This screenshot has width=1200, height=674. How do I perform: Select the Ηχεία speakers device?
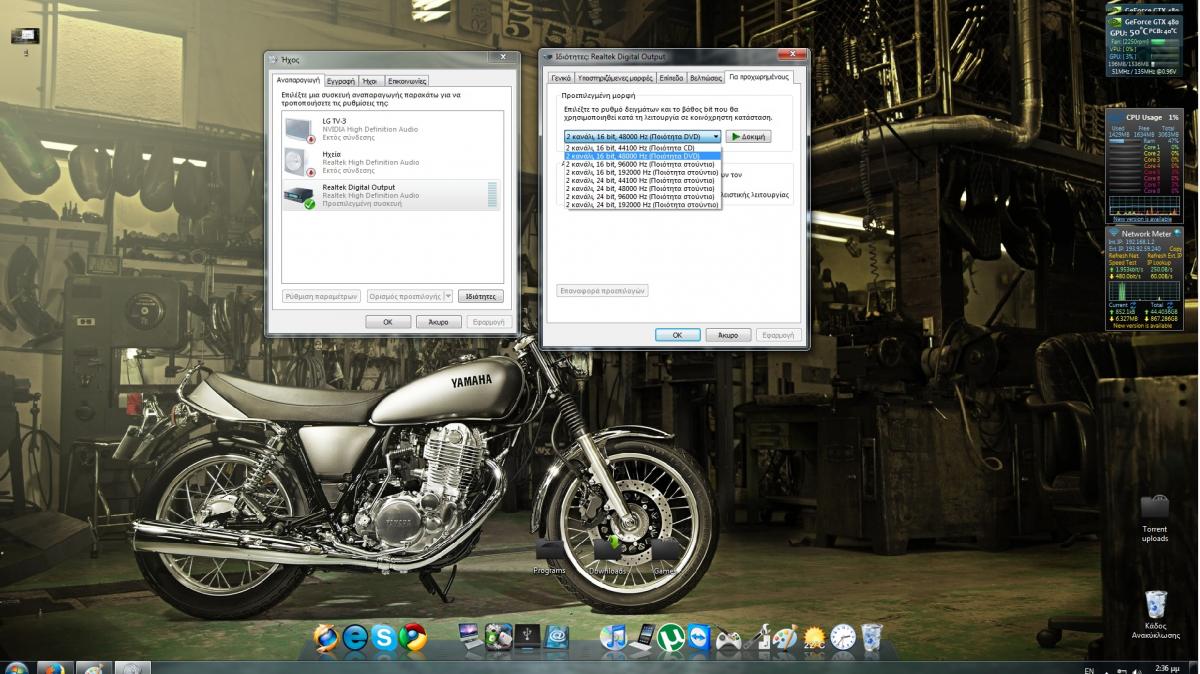click(392, 162)
